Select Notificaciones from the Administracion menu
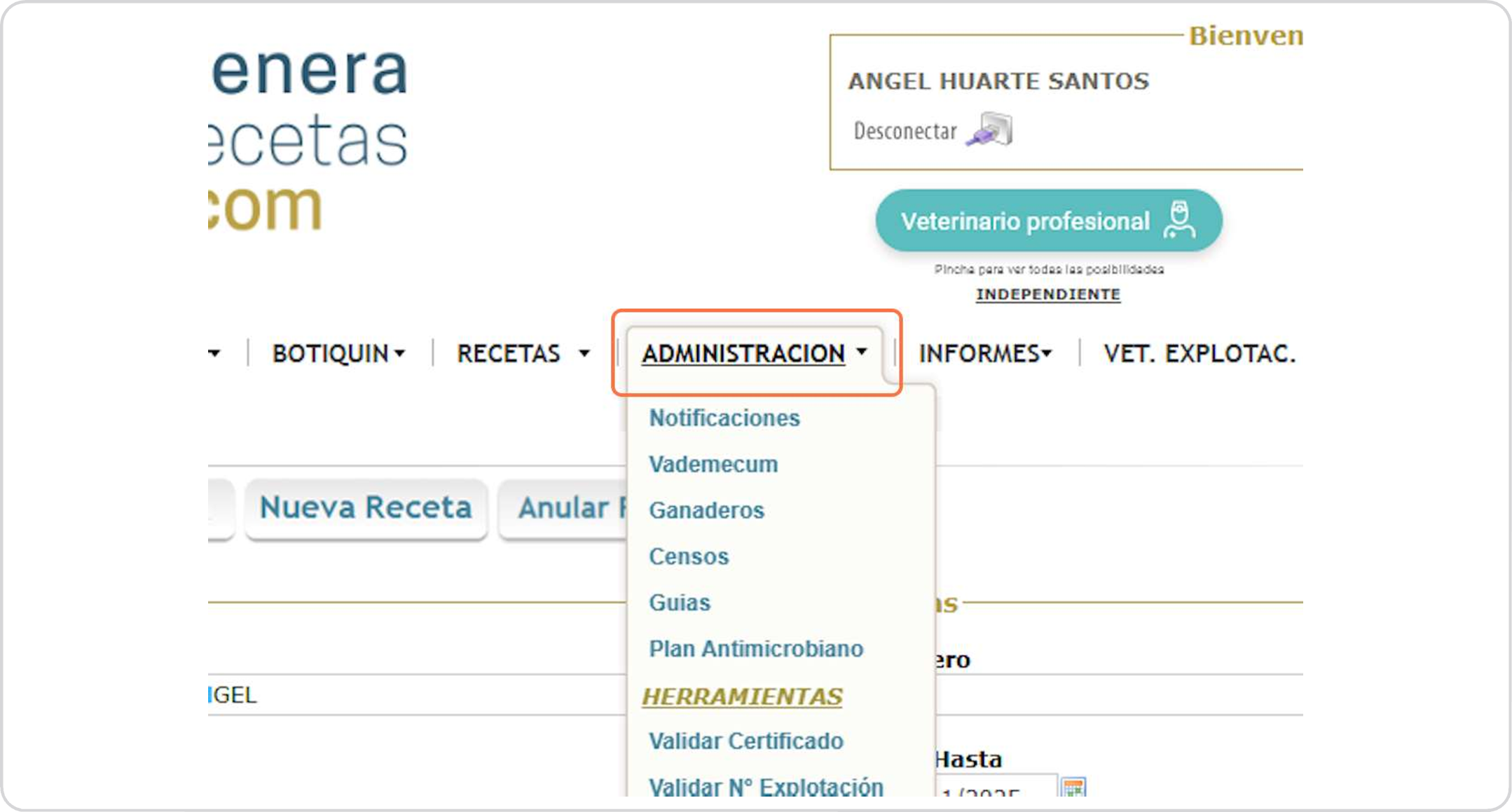 point(724,418)
